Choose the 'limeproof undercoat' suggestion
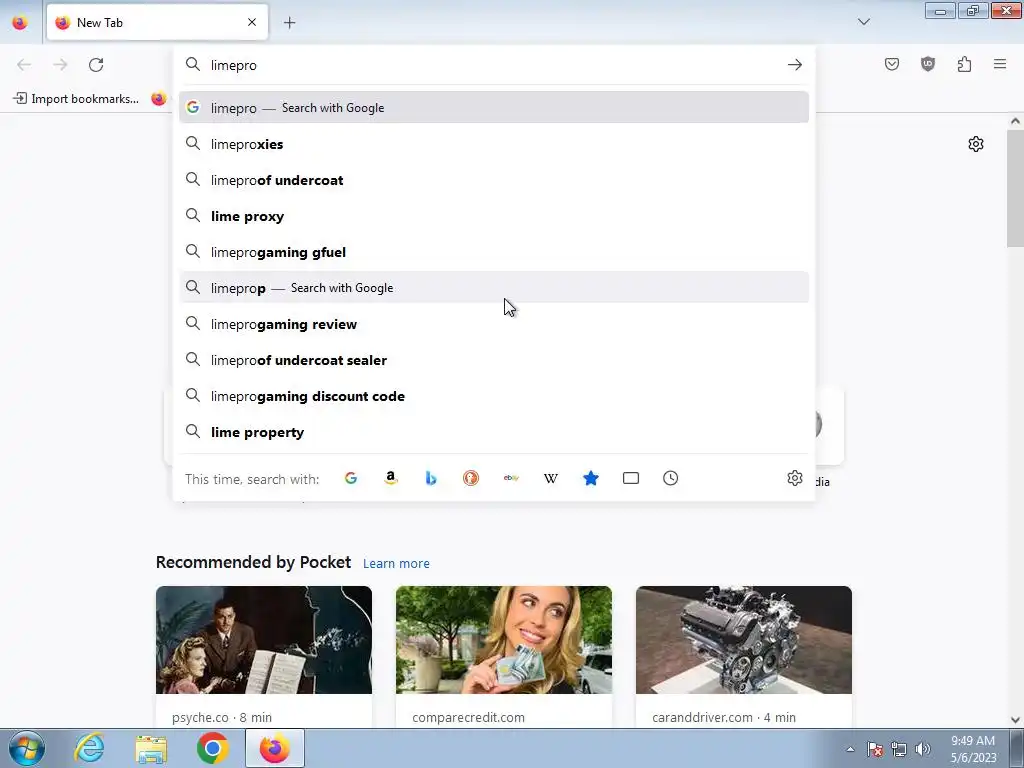This screenshot has width=1024, height=768. (x=494, y=180)
